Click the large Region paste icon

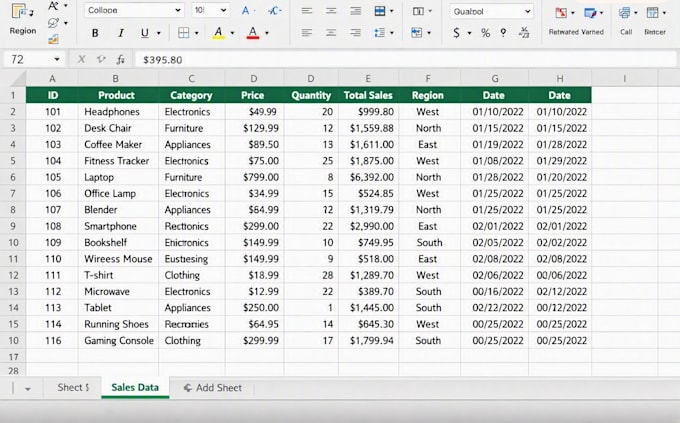[22, 12]
